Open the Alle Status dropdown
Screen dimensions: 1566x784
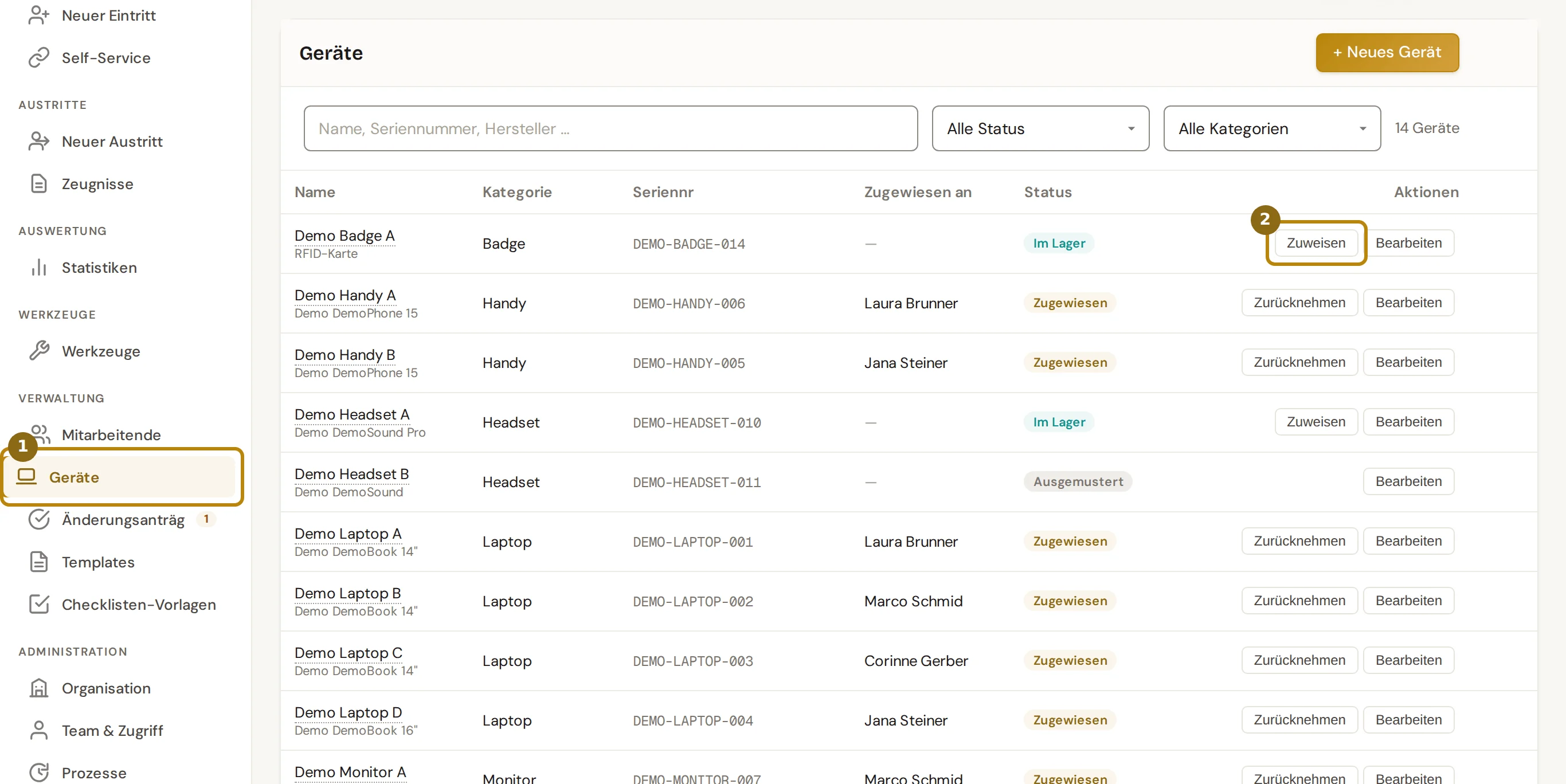tap(1040, 128)
